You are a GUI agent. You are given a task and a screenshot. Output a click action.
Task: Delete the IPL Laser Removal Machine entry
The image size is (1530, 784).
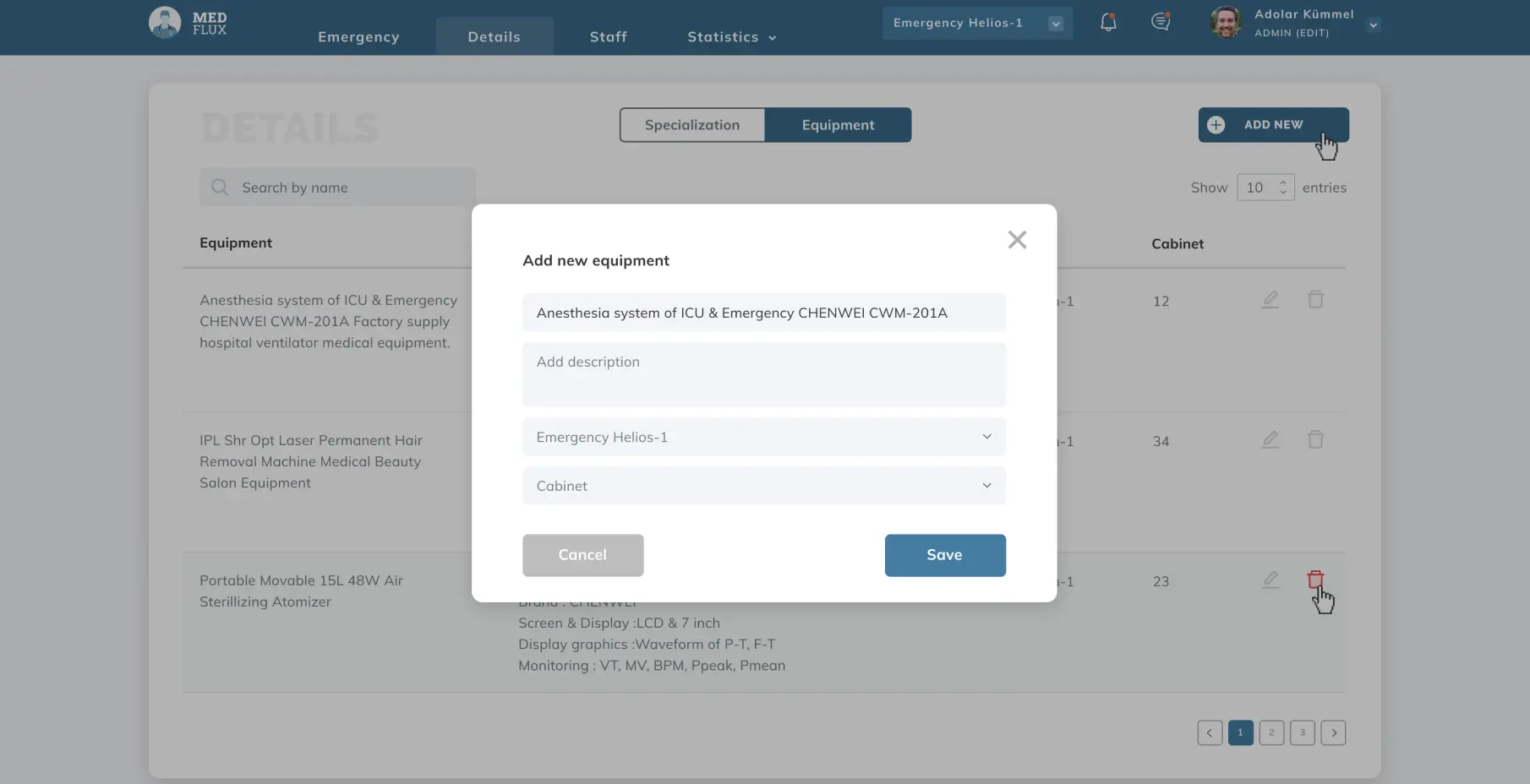pos(1315,438)
